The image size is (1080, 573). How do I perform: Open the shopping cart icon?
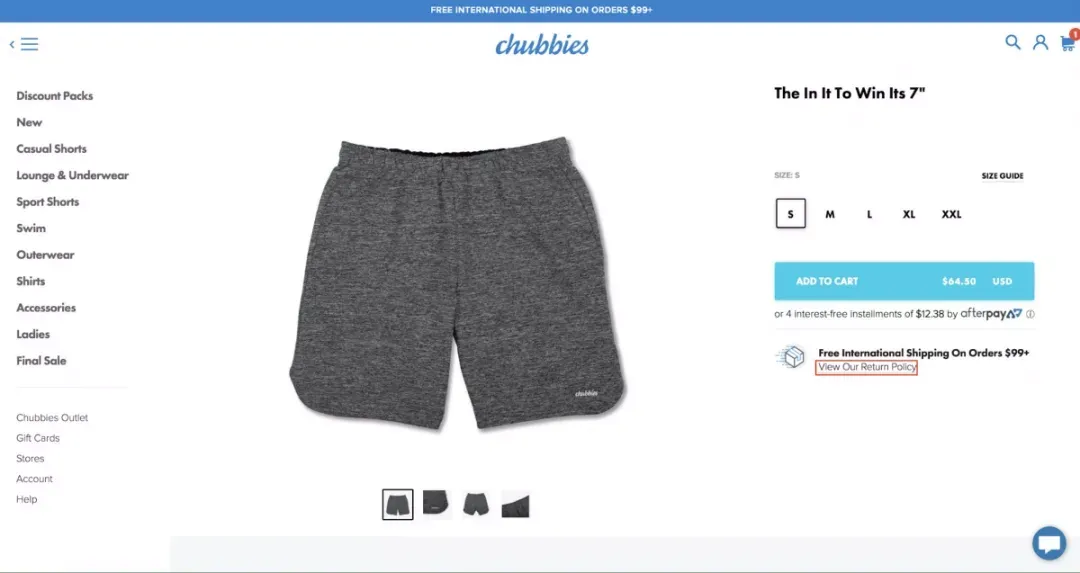point(1068,43)
